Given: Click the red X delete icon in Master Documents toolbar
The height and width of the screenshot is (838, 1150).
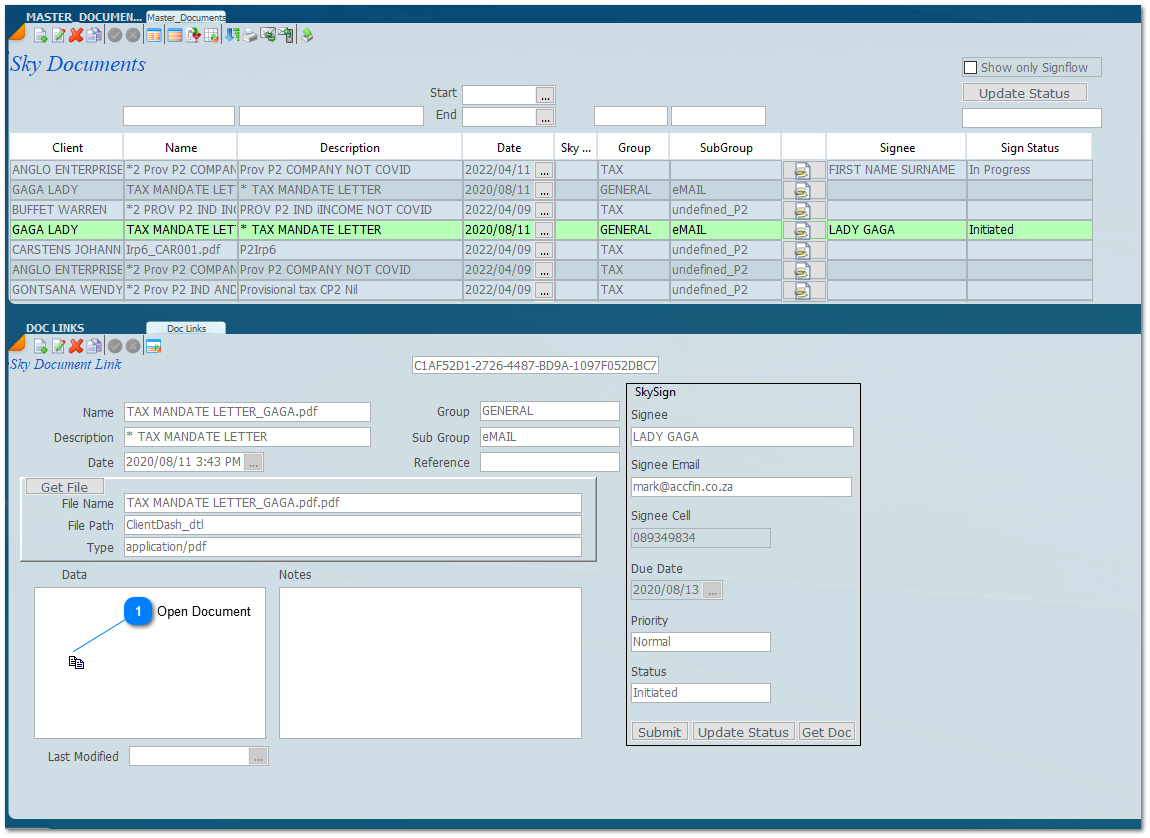Looking at the screenshot, I should coord(76,35).
